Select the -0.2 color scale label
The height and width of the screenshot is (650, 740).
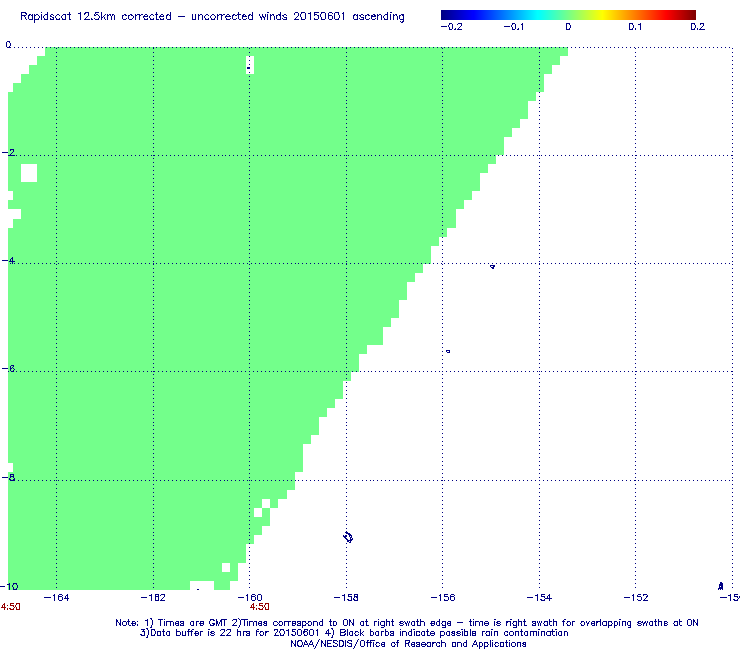point(452,27)
